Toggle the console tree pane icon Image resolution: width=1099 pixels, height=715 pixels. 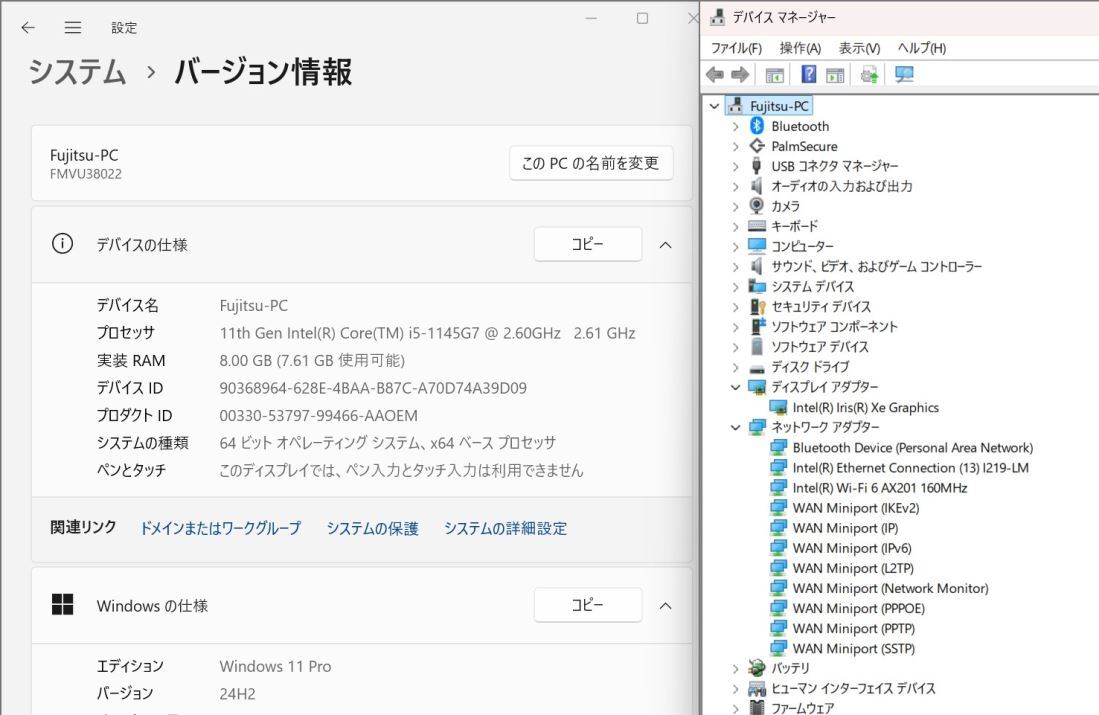(x=775, y=72)
